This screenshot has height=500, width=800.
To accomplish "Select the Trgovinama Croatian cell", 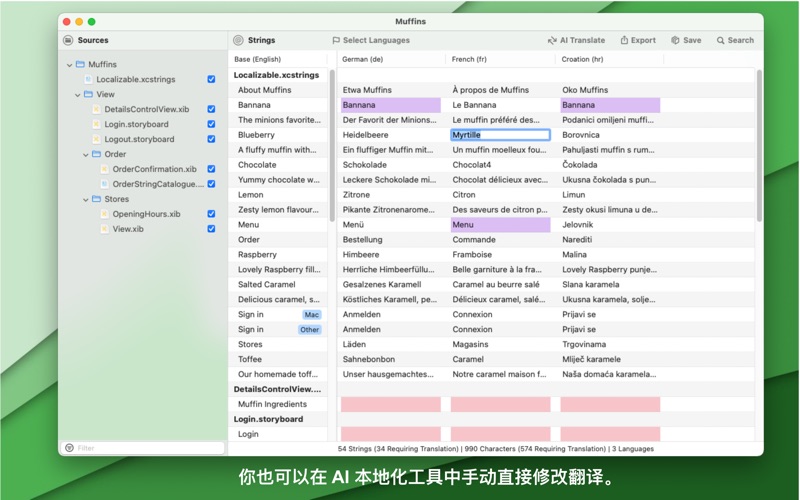I will pos(610,344).
